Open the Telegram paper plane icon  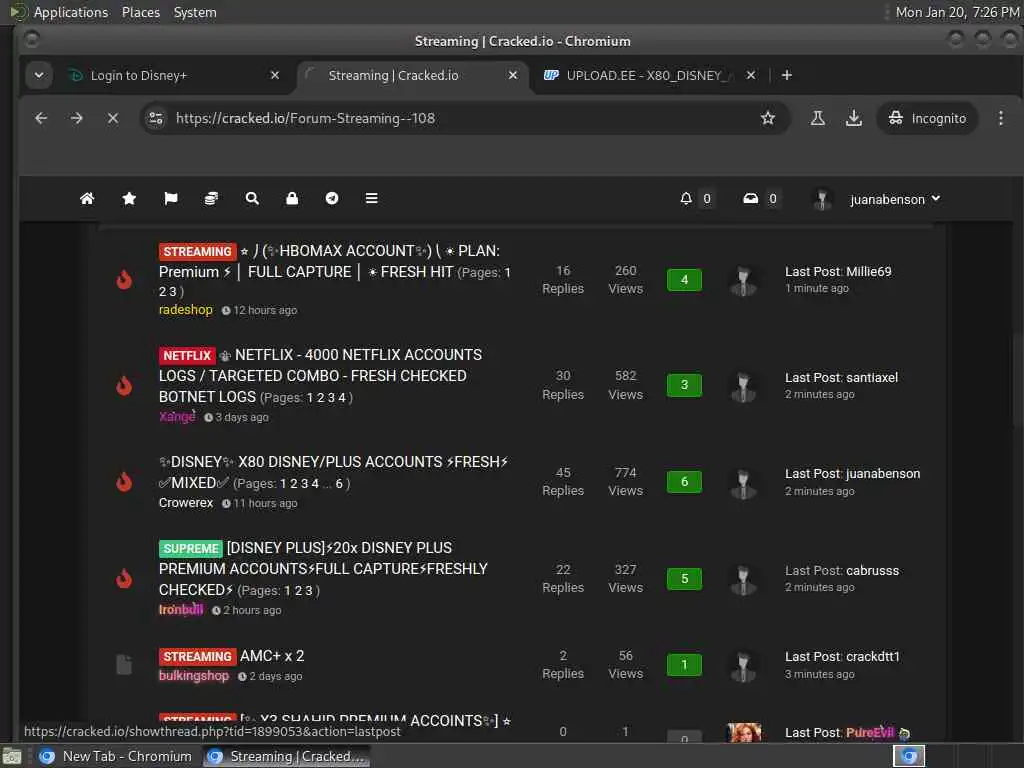(x=332, y=199)
